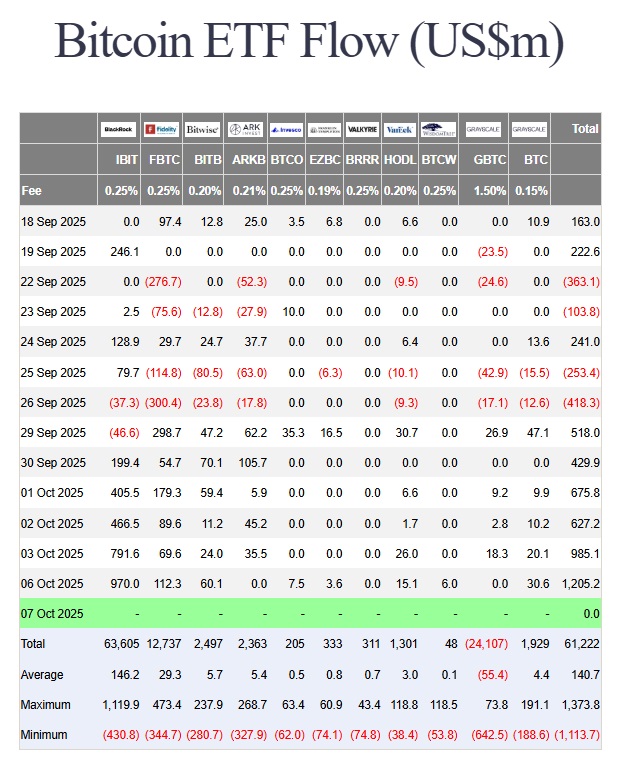This screenshot has width=621, height=771.
Task: Click the BlackRock logo in the header
Action: coord(119,129)
